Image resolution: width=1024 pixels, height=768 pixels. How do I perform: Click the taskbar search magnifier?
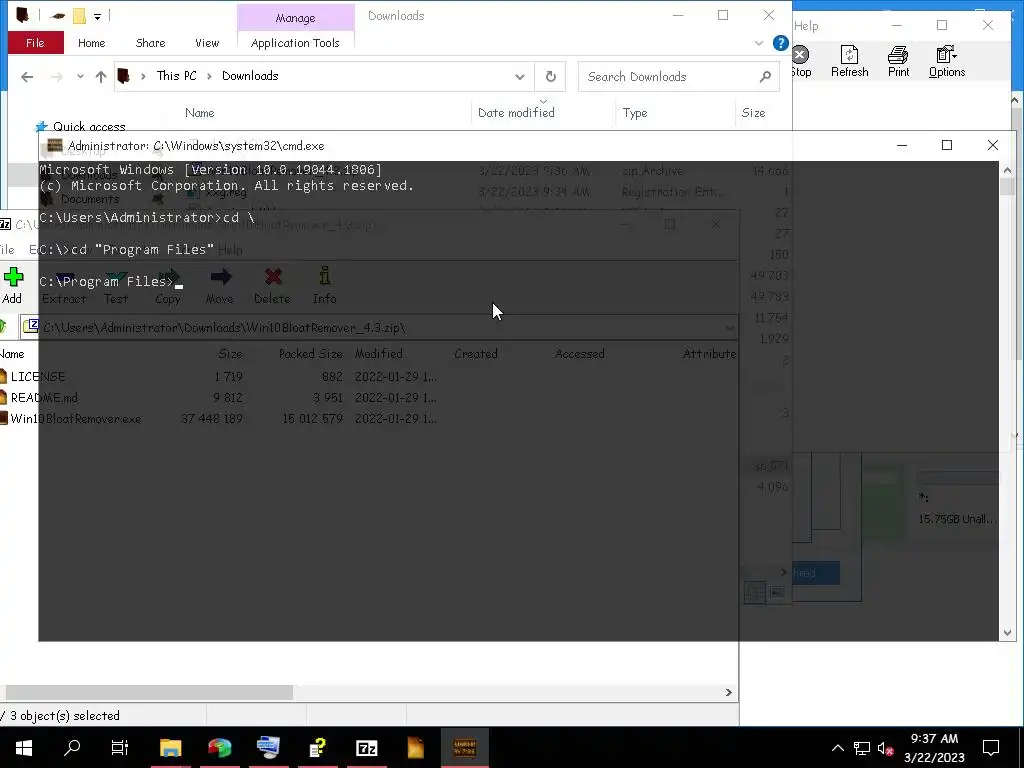[72, 747]
